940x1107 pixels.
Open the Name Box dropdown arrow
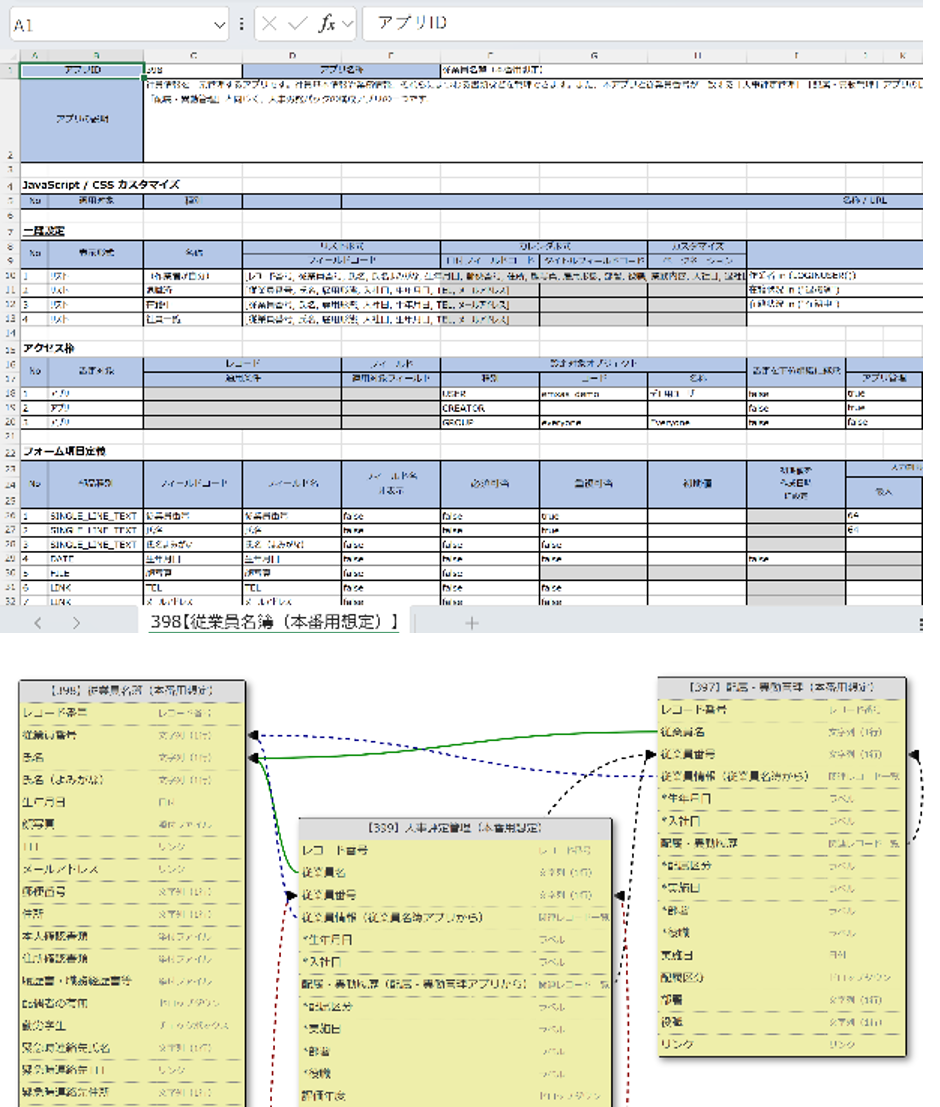pos(220,25)
